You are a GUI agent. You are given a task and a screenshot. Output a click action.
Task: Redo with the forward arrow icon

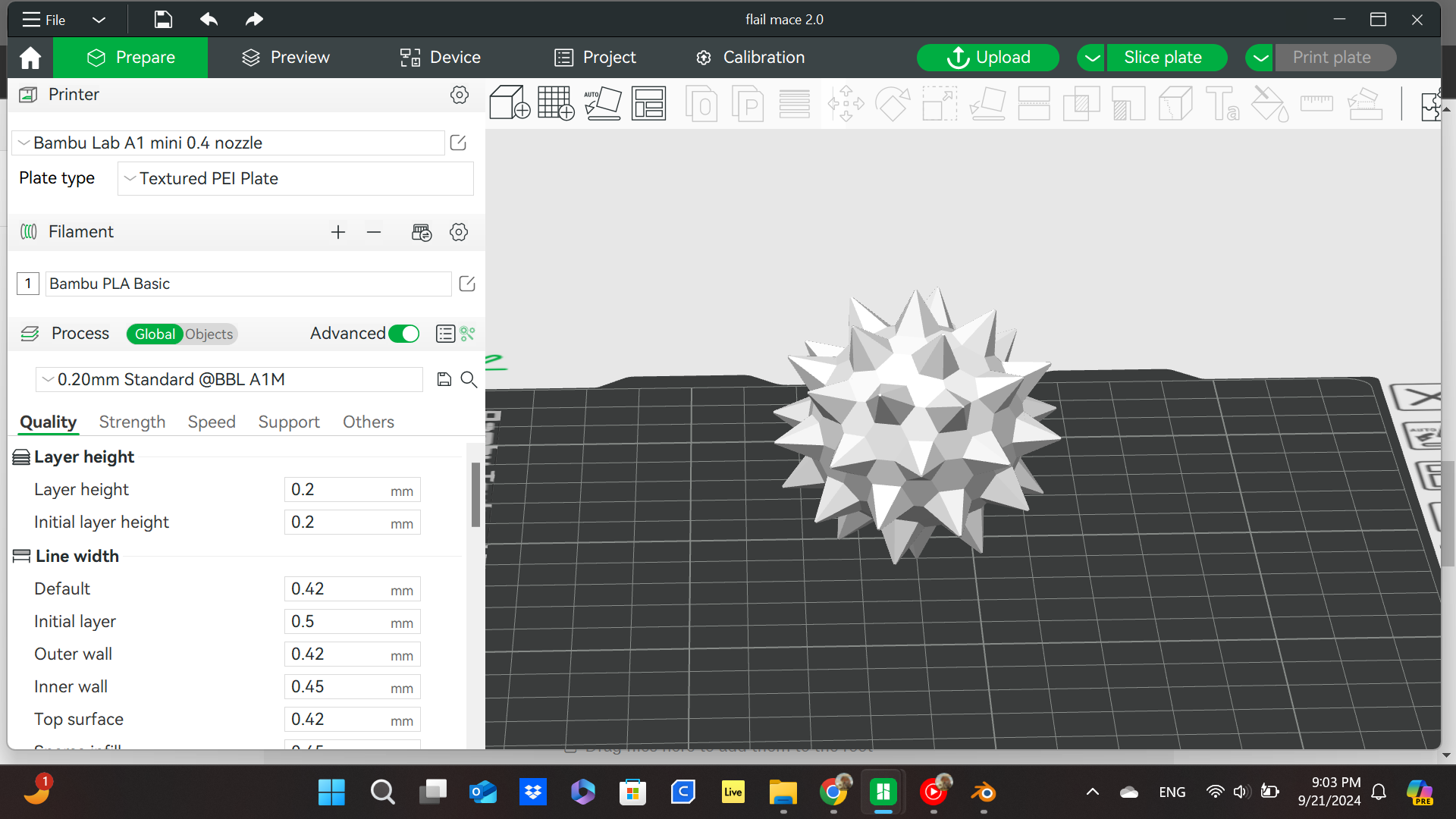254,20
